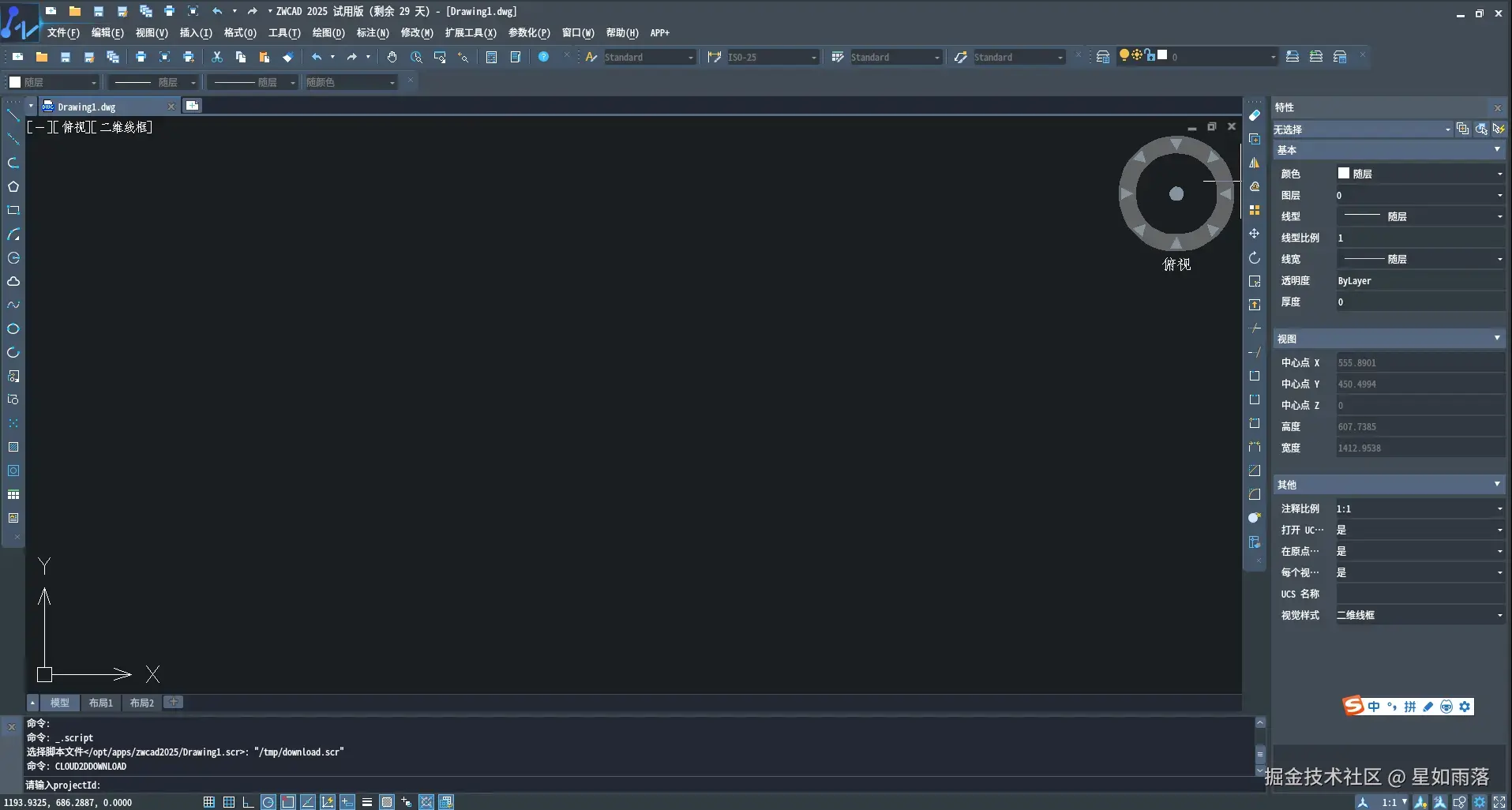Open the 注释比例 1:1 dropdown
1512x810 pixels.
pyautogui.click(x=1420, y=508)
